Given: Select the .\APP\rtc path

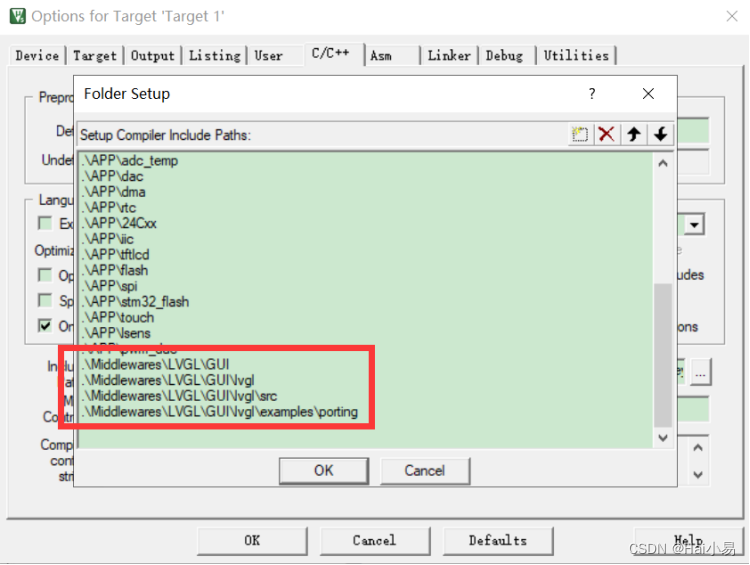Looking at the screenshot, I should (109, 208).
